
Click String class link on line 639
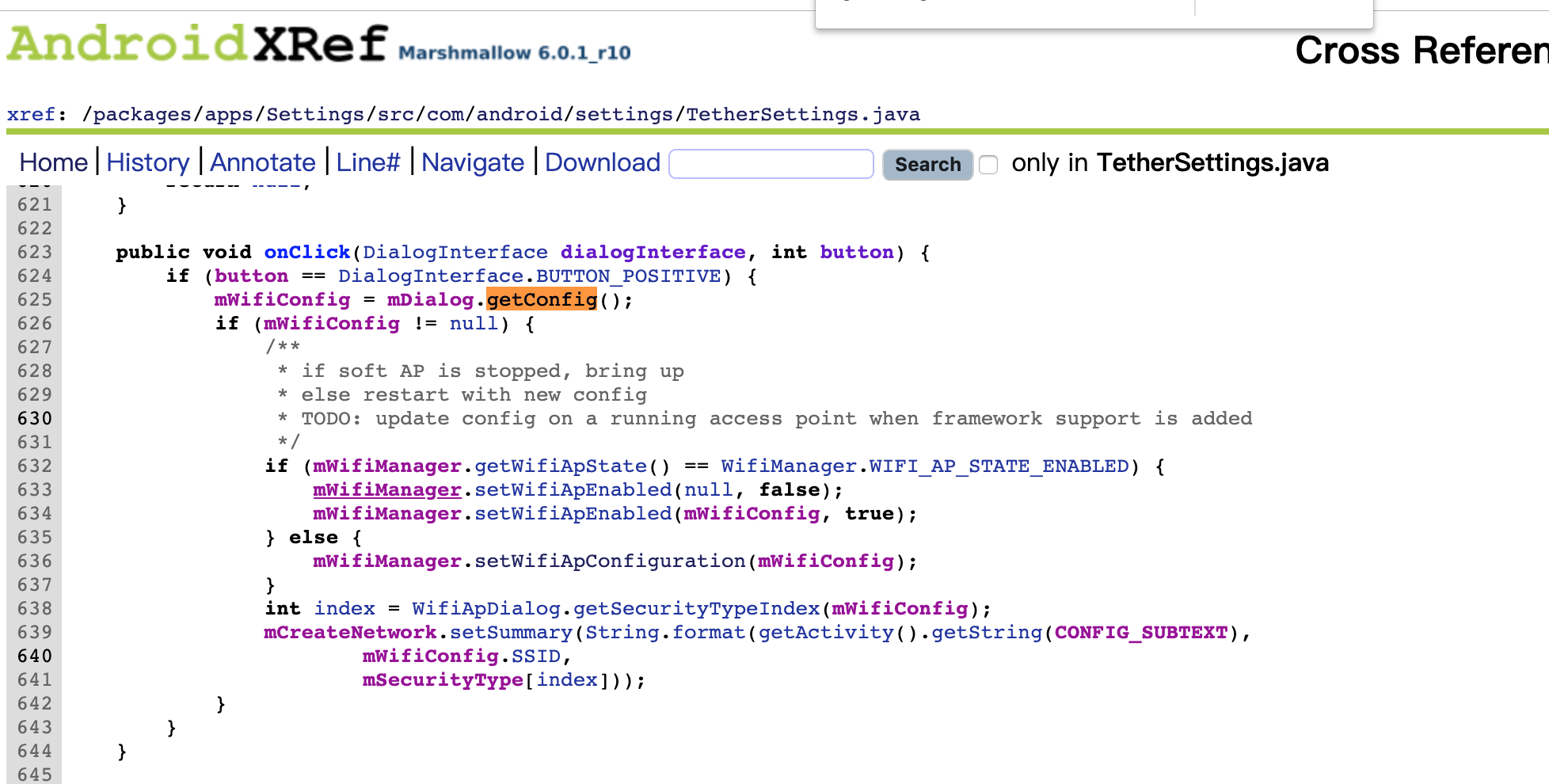[622, 632]
